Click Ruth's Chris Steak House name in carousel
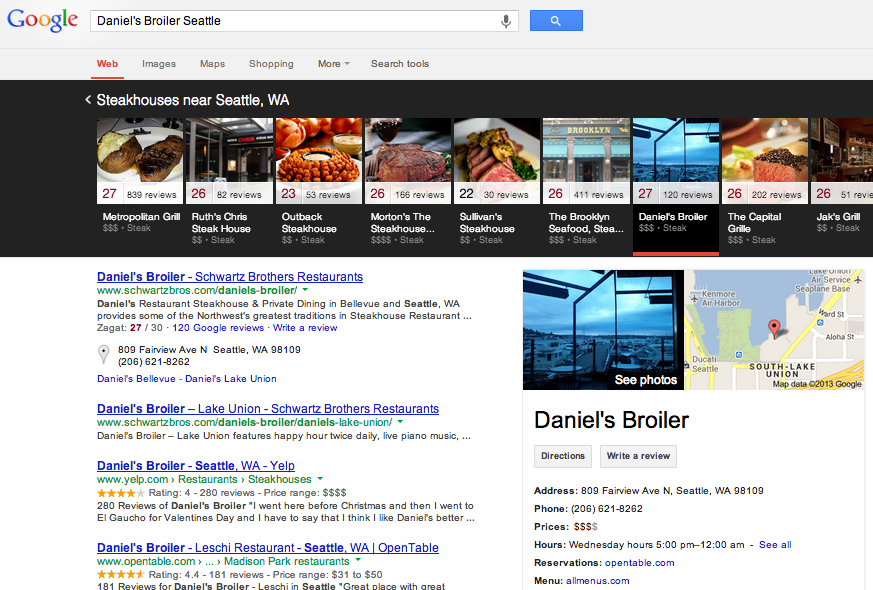The image size is (873, 590). [x=221, y=223]
